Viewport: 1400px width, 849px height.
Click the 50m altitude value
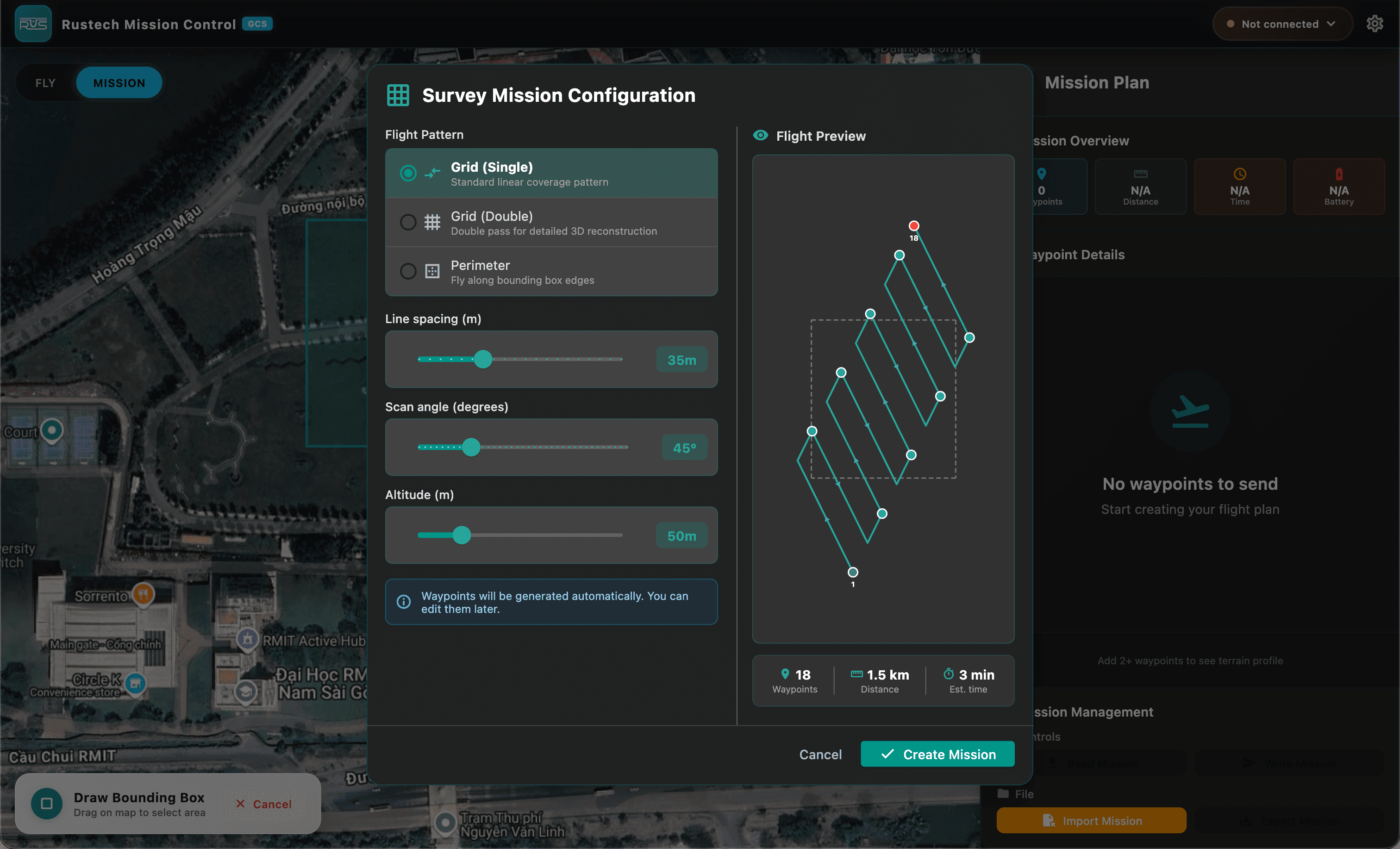(682, 535)
